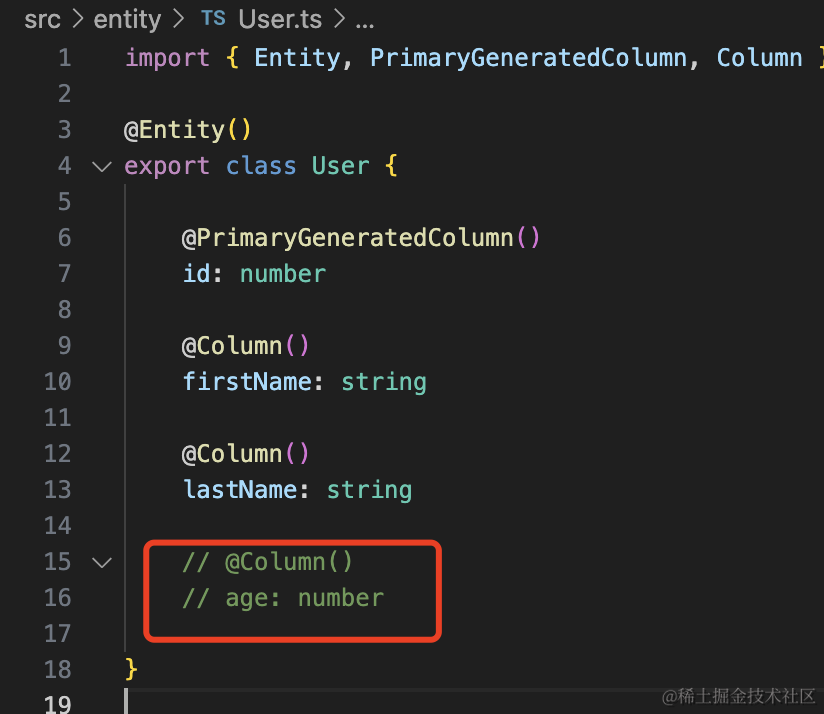Click line number 6 in the gutter
The height and width of the screenshot is (714, 824).
[64, 238]
